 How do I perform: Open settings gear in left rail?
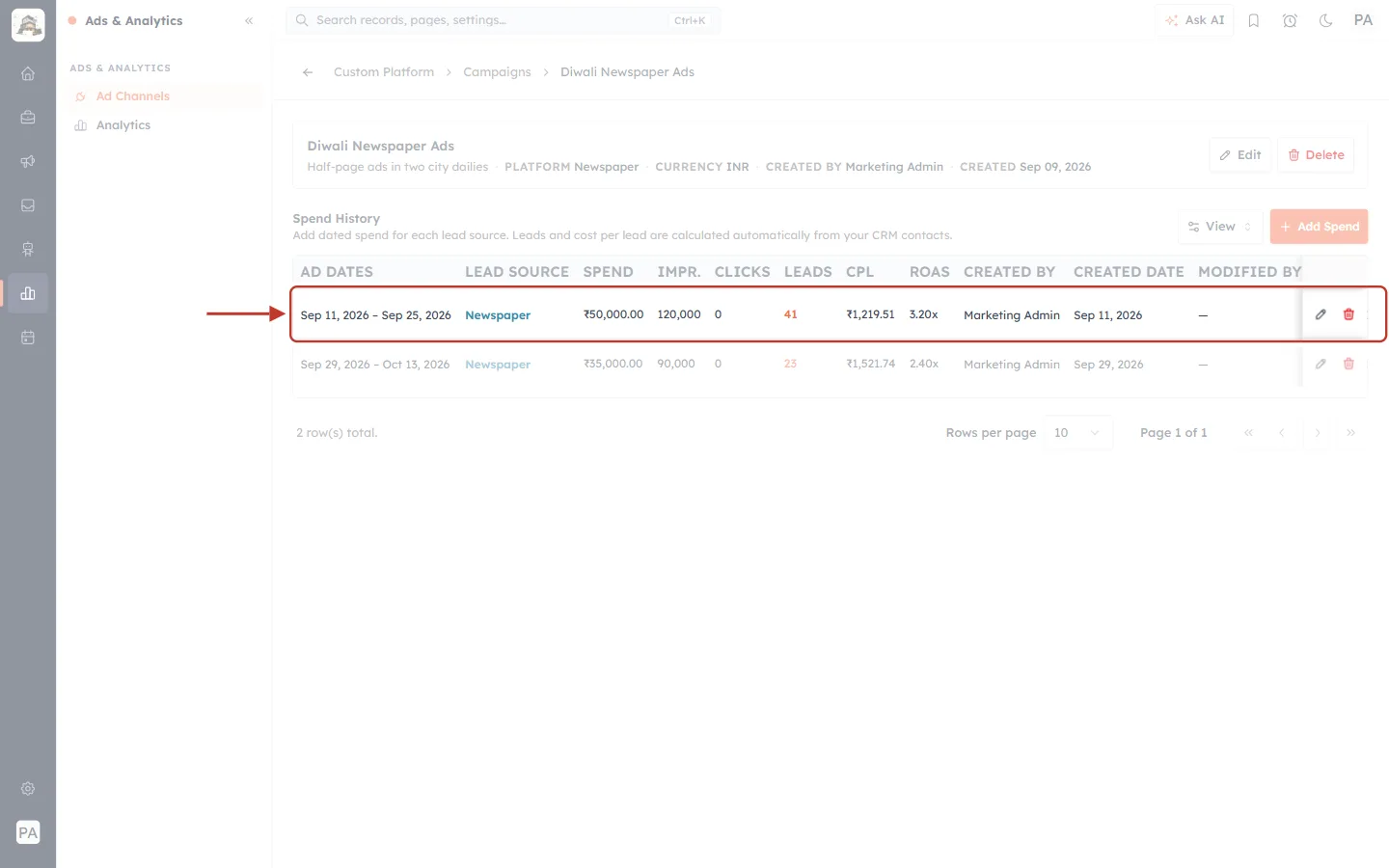(28, 789)
